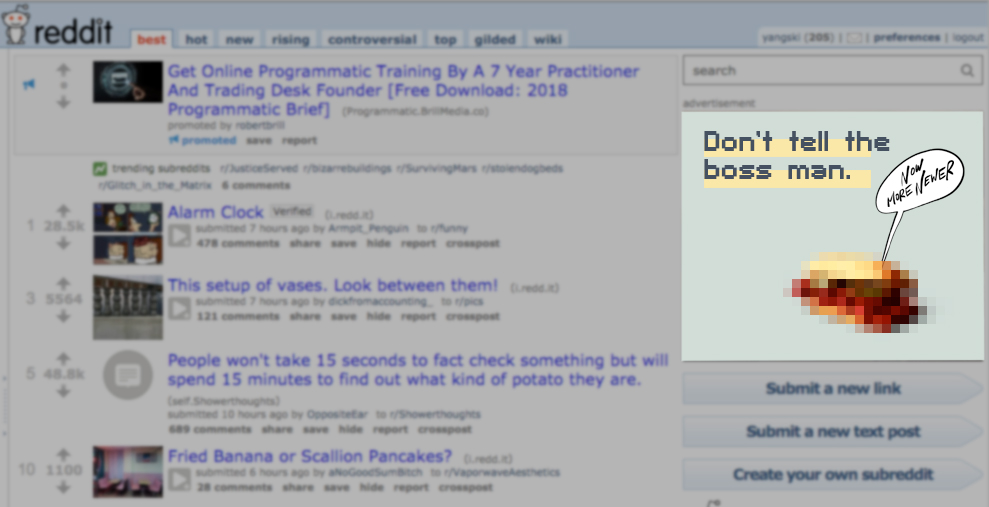The height and width of the screenshot is (507, 989).
Task: Open 478 comments on Alarm Clock
Action: pos(238,243)
